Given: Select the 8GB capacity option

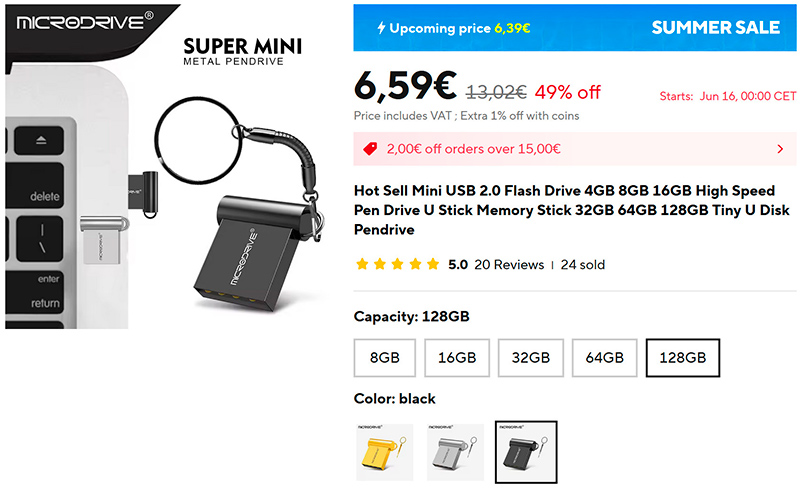Looking at the screenshot, I should (x=385, y=357).
